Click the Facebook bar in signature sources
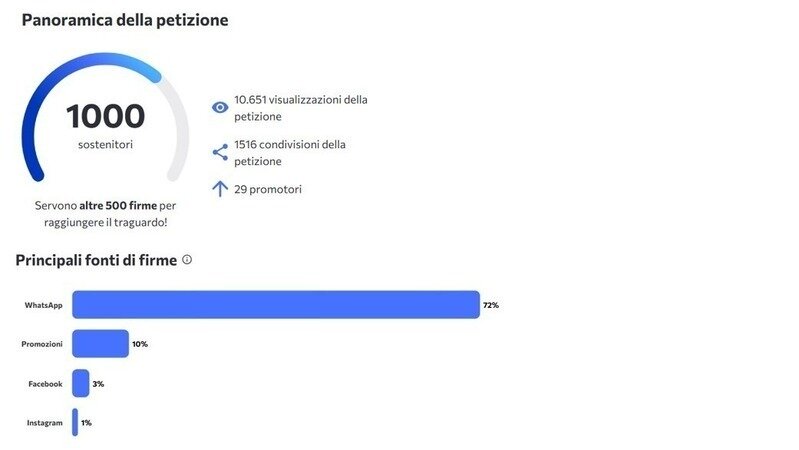The height and width of the screenshot is (450, 799). point(81,383)
